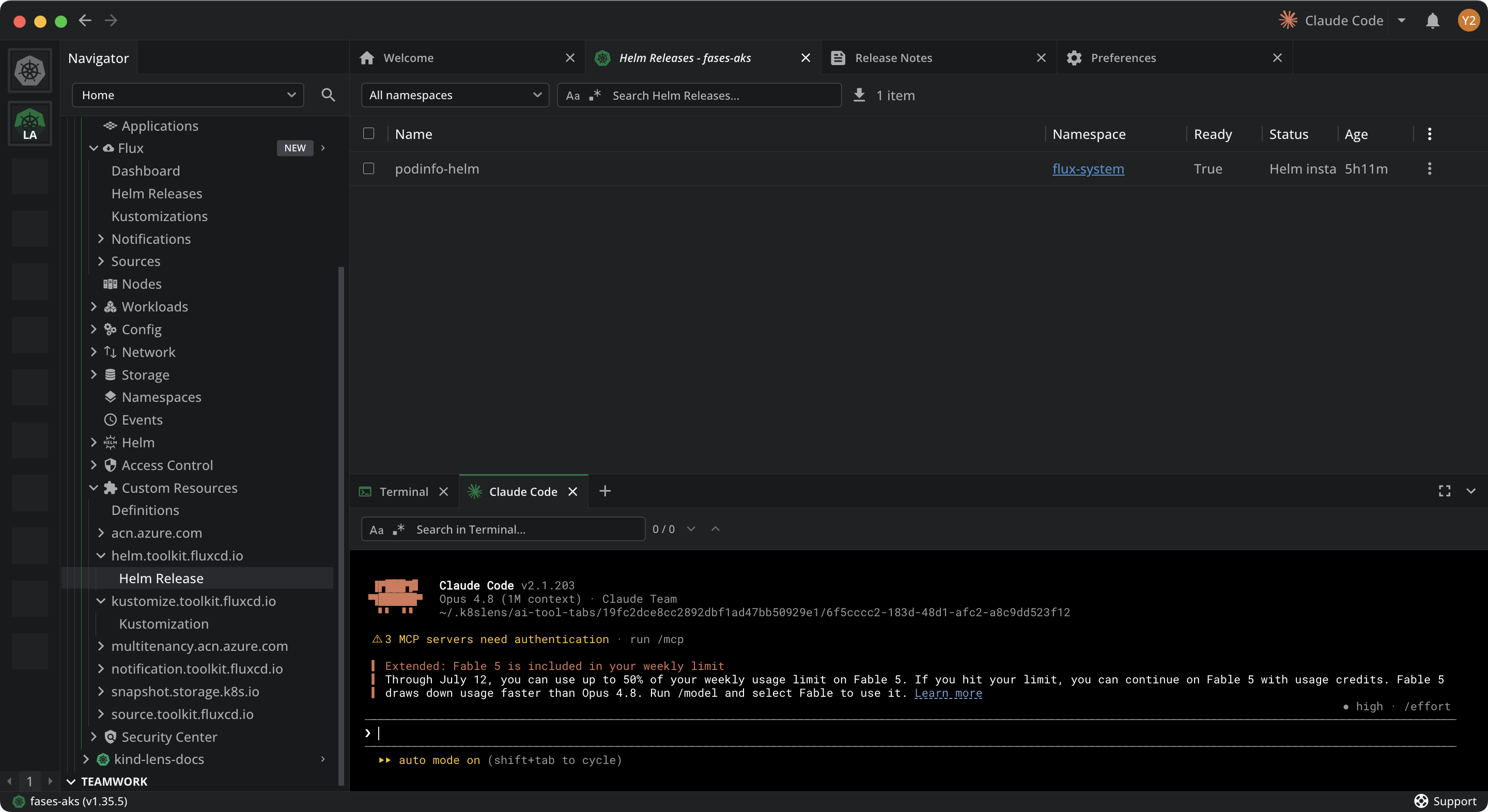Open the Claude Code dropdown arrow
Viewport: 1488px width, 812px height.
point(1401,21)
